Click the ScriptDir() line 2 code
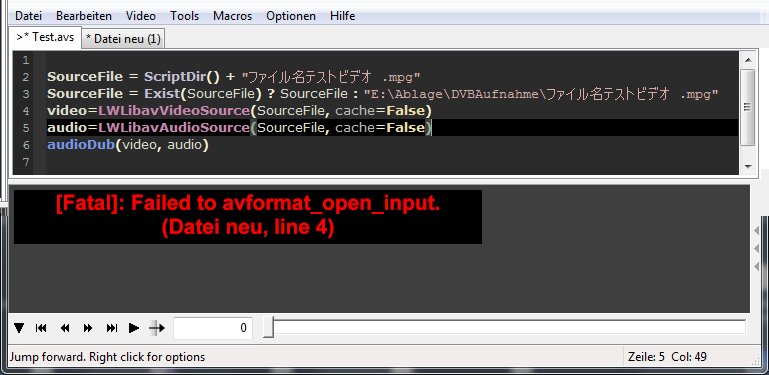Image resolution: width=769 pixels, height=375 pixels. tap(234, 77)
